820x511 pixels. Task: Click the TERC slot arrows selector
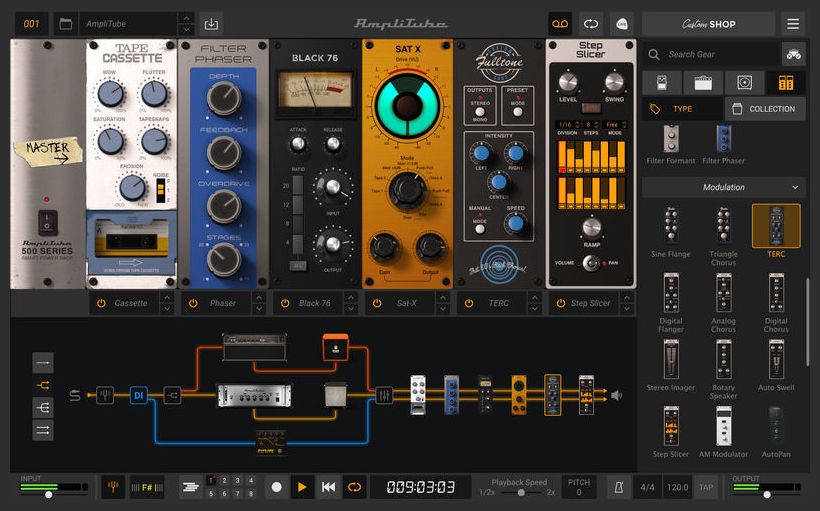534,303
